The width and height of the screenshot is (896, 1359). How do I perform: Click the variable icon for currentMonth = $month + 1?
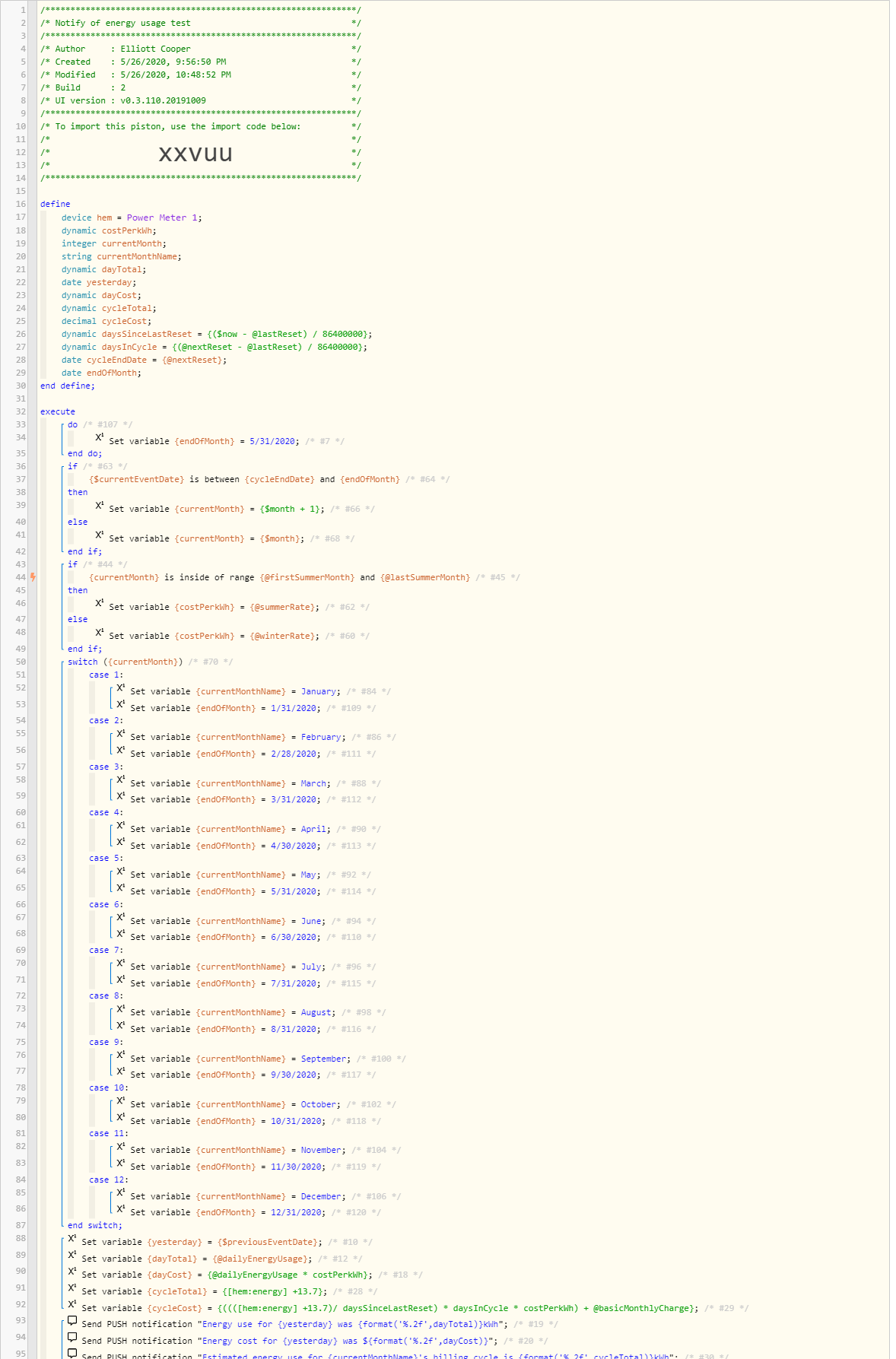coord(100,505)
